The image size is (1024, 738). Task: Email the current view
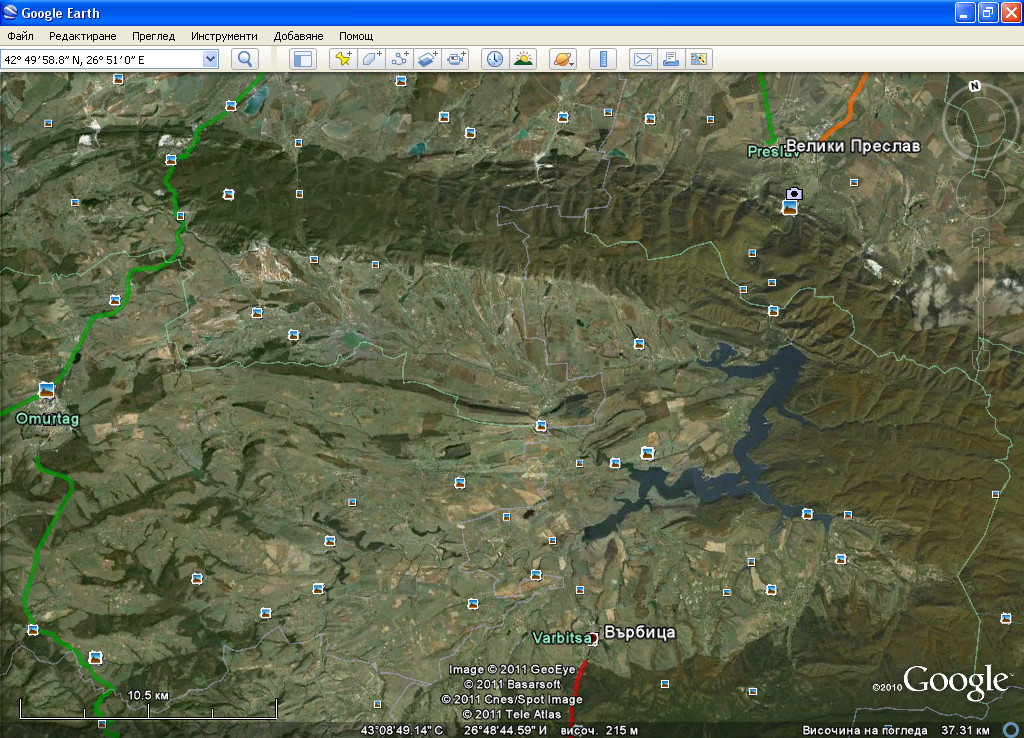[642, 59]
